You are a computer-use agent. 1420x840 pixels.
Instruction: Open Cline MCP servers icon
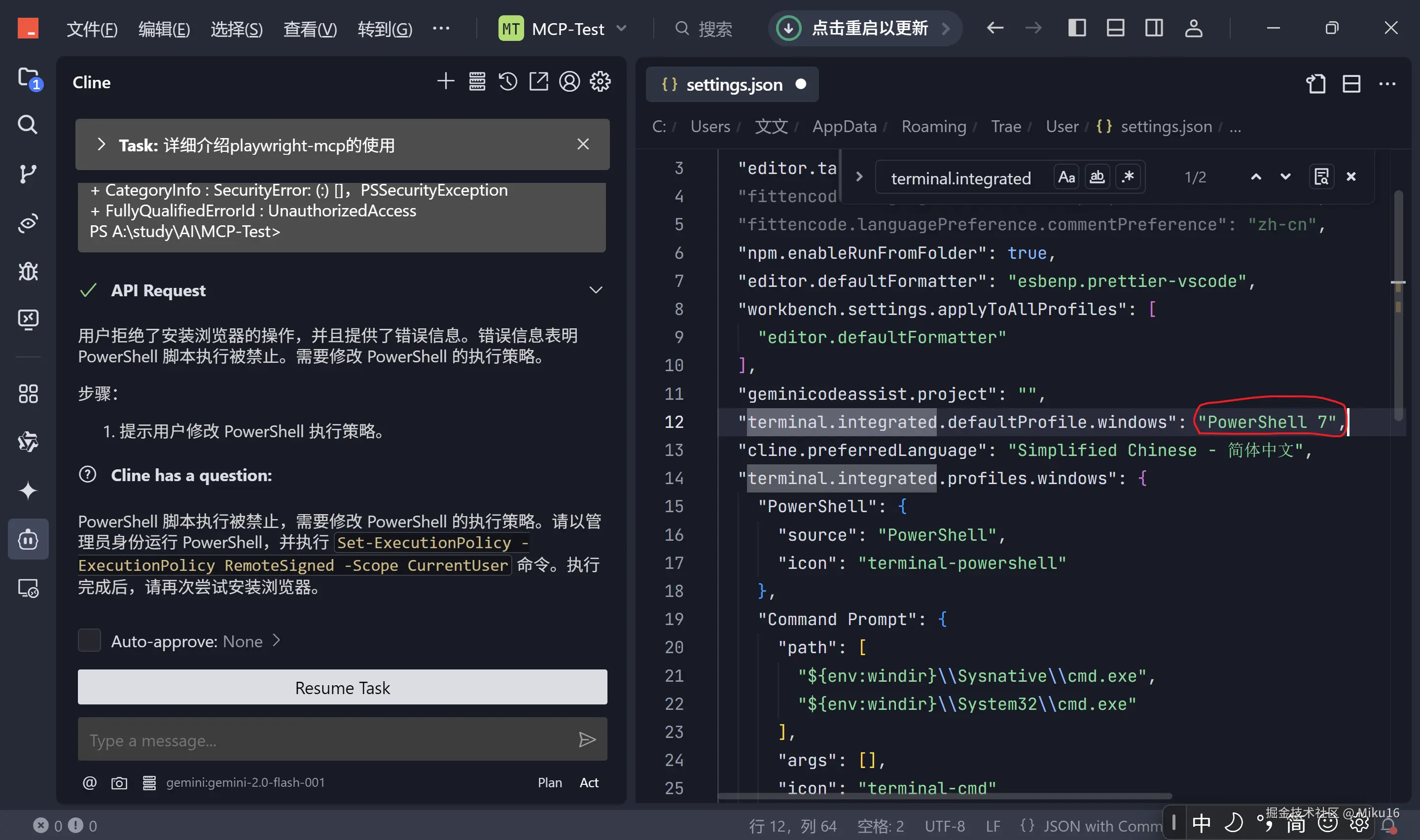click(477, 82)
